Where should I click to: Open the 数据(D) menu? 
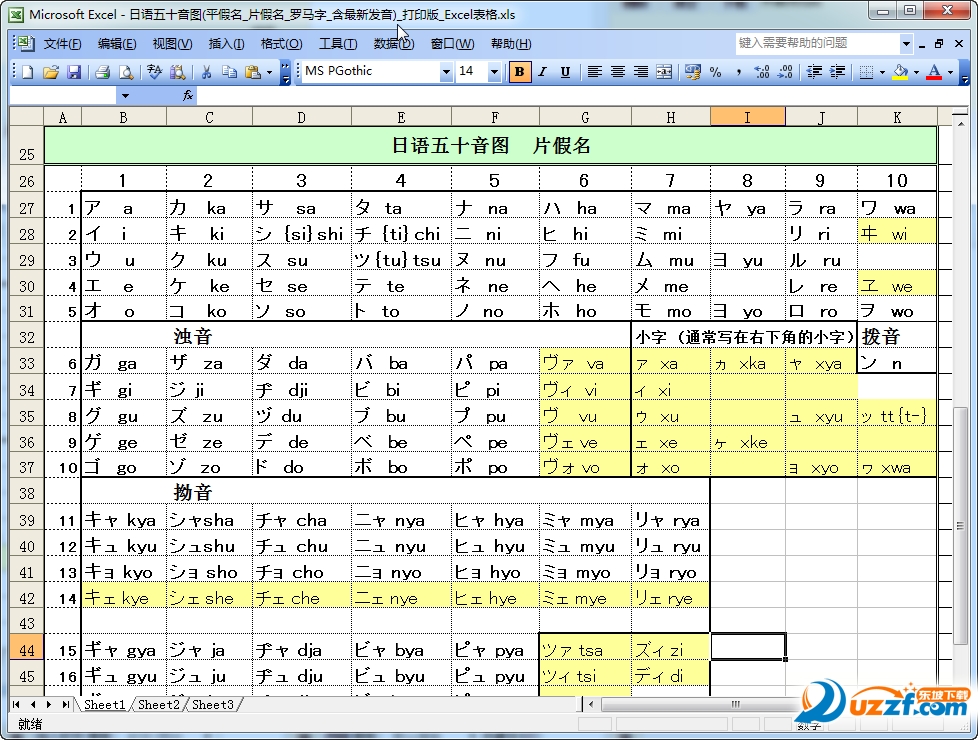394,44
